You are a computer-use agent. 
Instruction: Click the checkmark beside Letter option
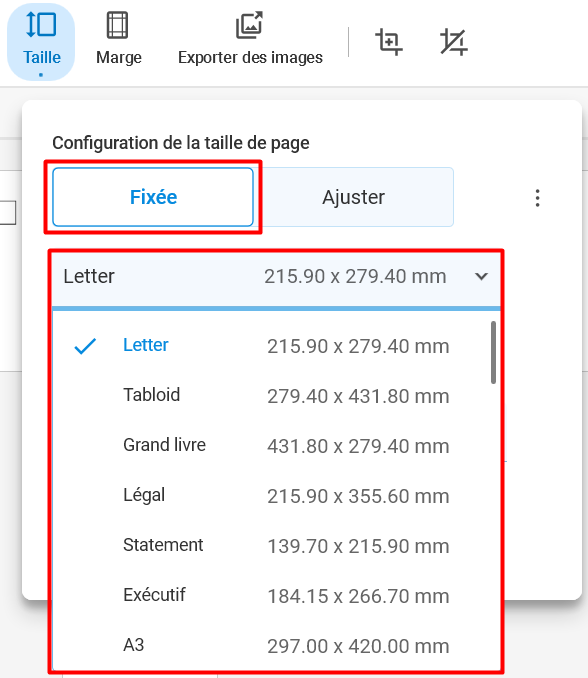tap(85, 346)
